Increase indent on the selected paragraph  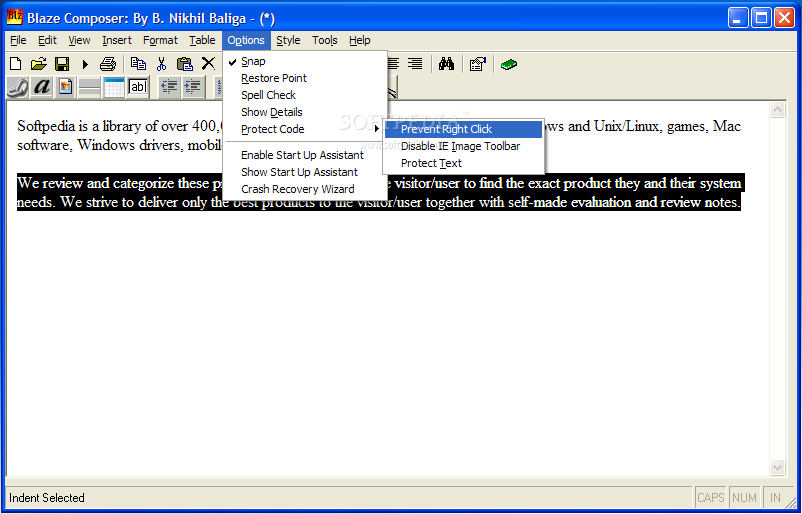point(193,87)
